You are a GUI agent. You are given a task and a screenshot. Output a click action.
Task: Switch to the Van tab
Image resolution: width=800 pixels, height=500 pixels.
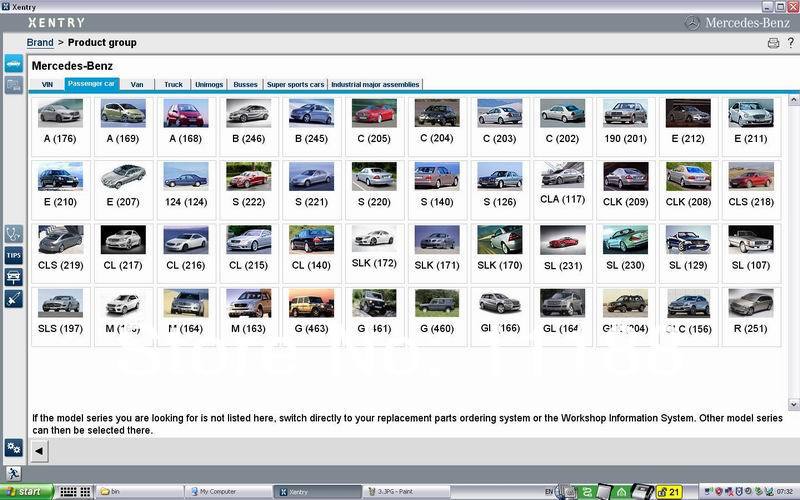point(137,85)
